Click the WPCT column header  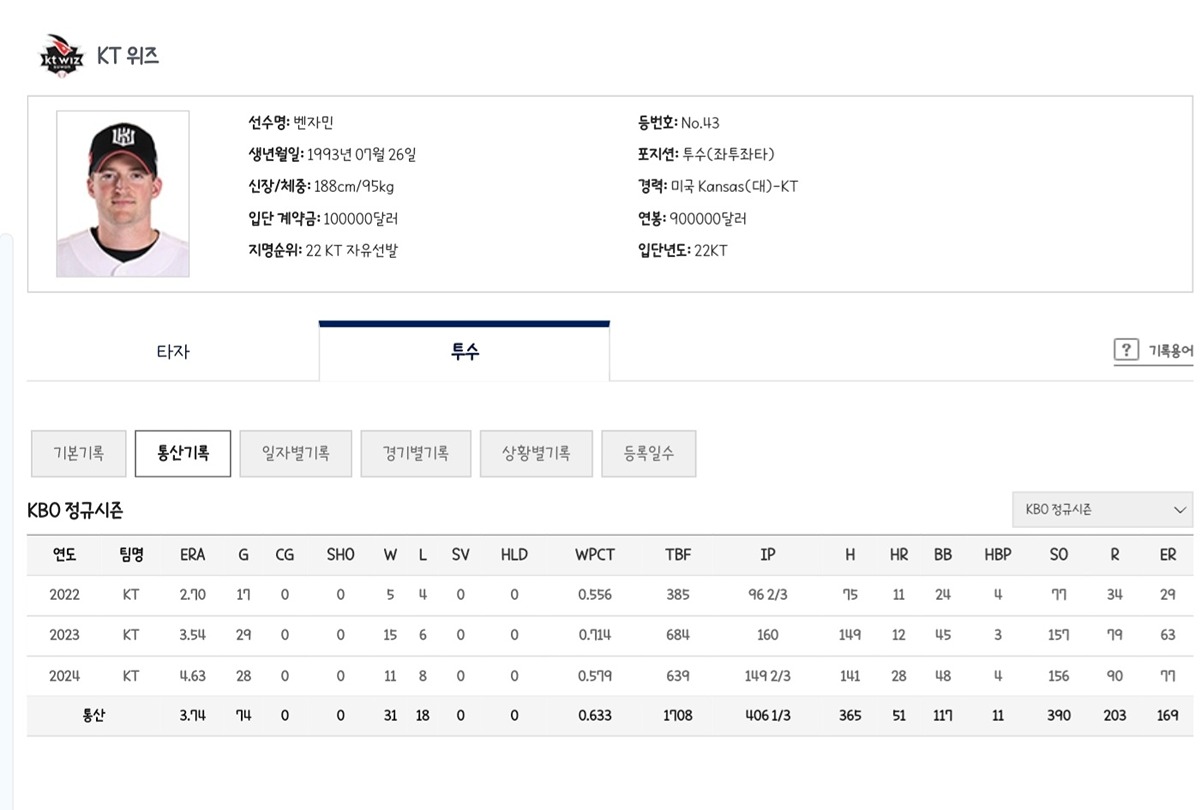pyautogui.click(x=595, y=555)
